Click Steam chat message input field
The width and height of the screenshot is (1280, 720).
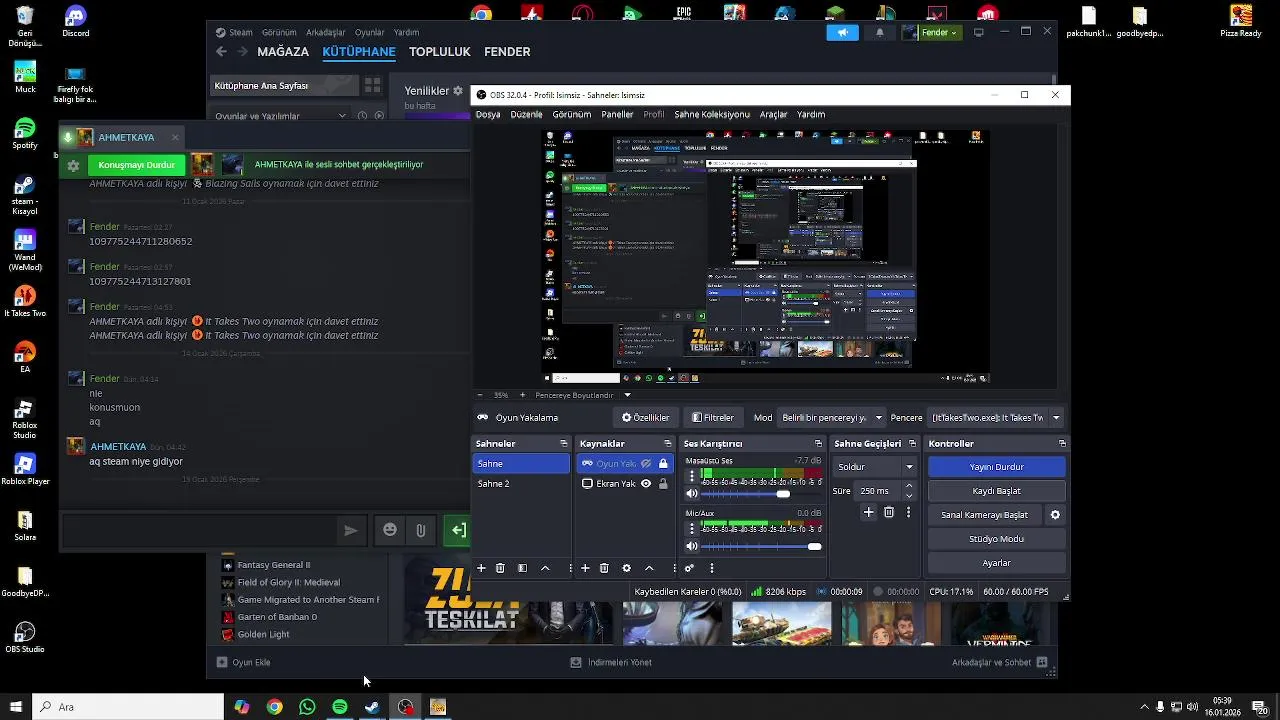(200, 530)
